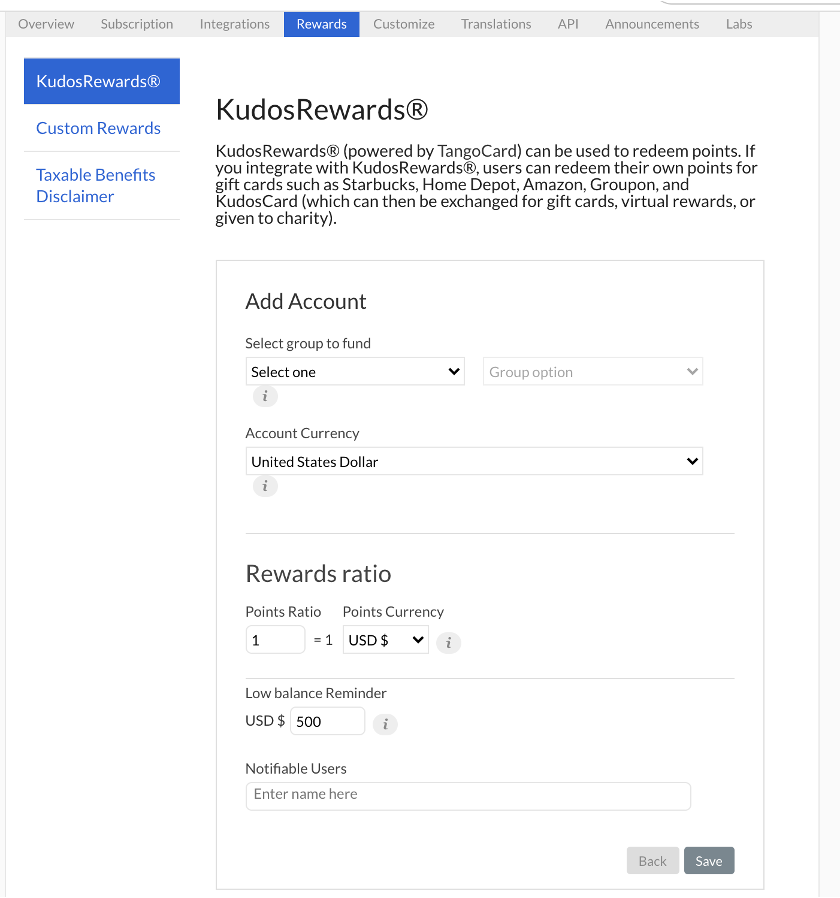Click the Add Account heading
This screenshot has height=898, width=840.
306,301
